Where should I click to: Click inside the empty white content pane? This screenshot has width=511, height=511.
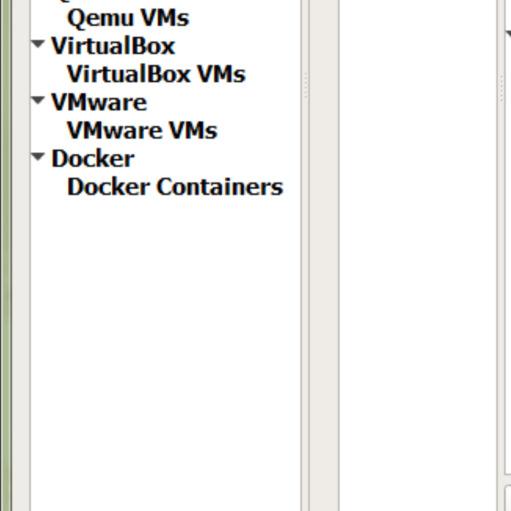pos(418,255)
